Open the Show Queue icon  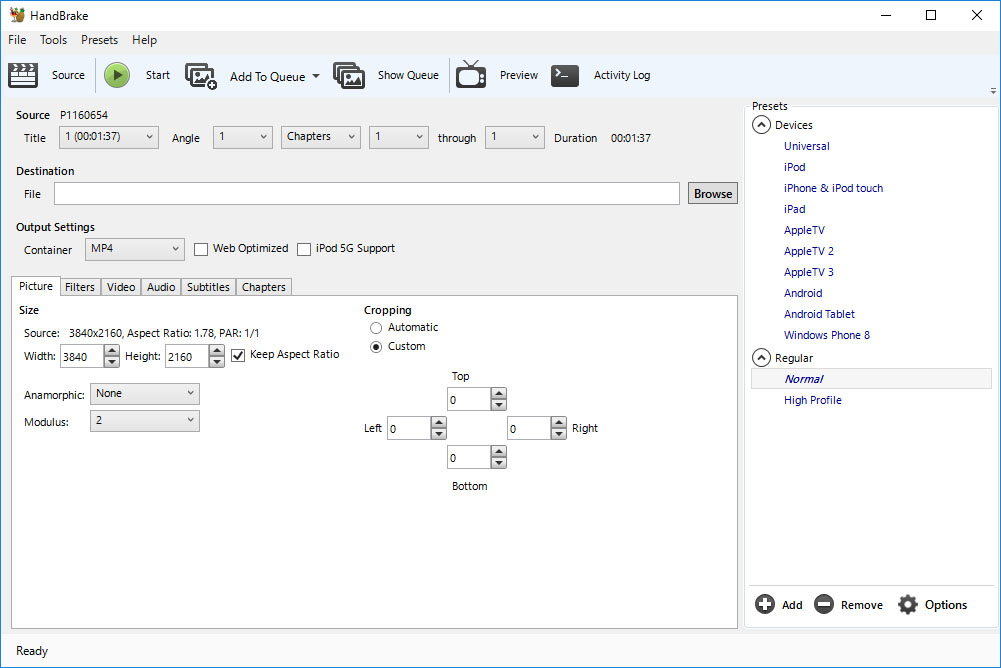pos(349,75)
